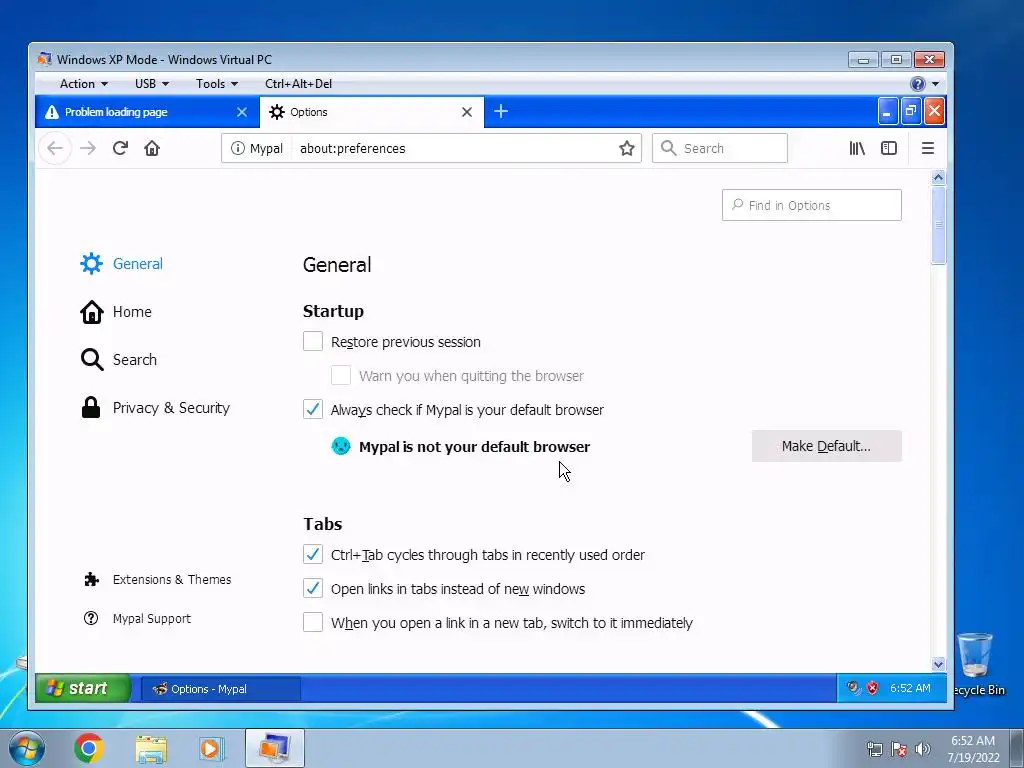Open the Home category in sidebar
1024x768 pixels.
click(116, 312)
